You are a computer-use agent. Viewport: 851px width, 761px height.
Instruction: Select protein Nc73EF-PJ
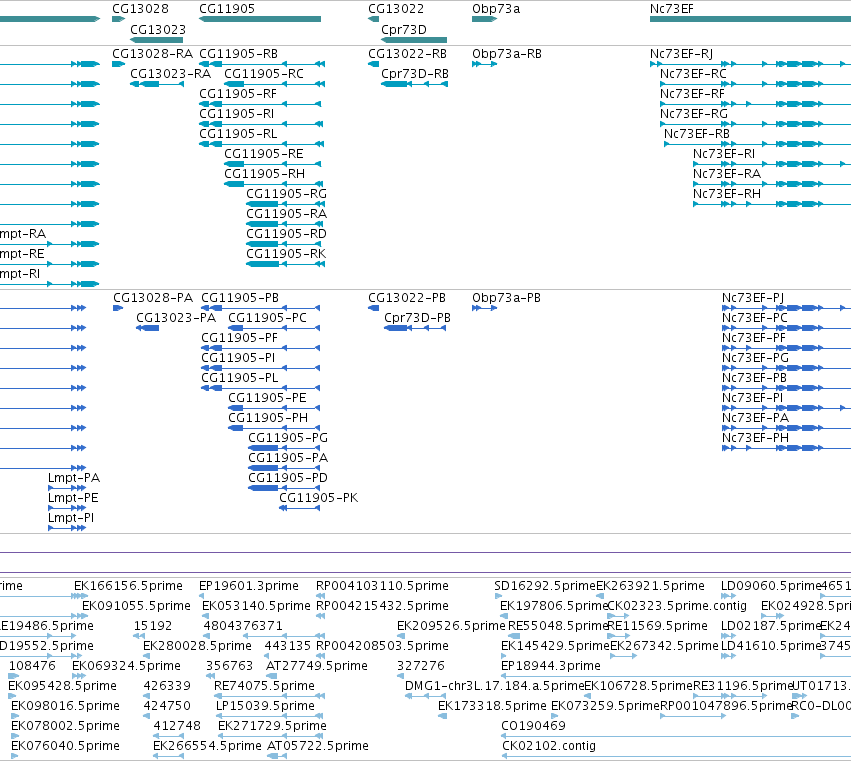coord(753,298)
